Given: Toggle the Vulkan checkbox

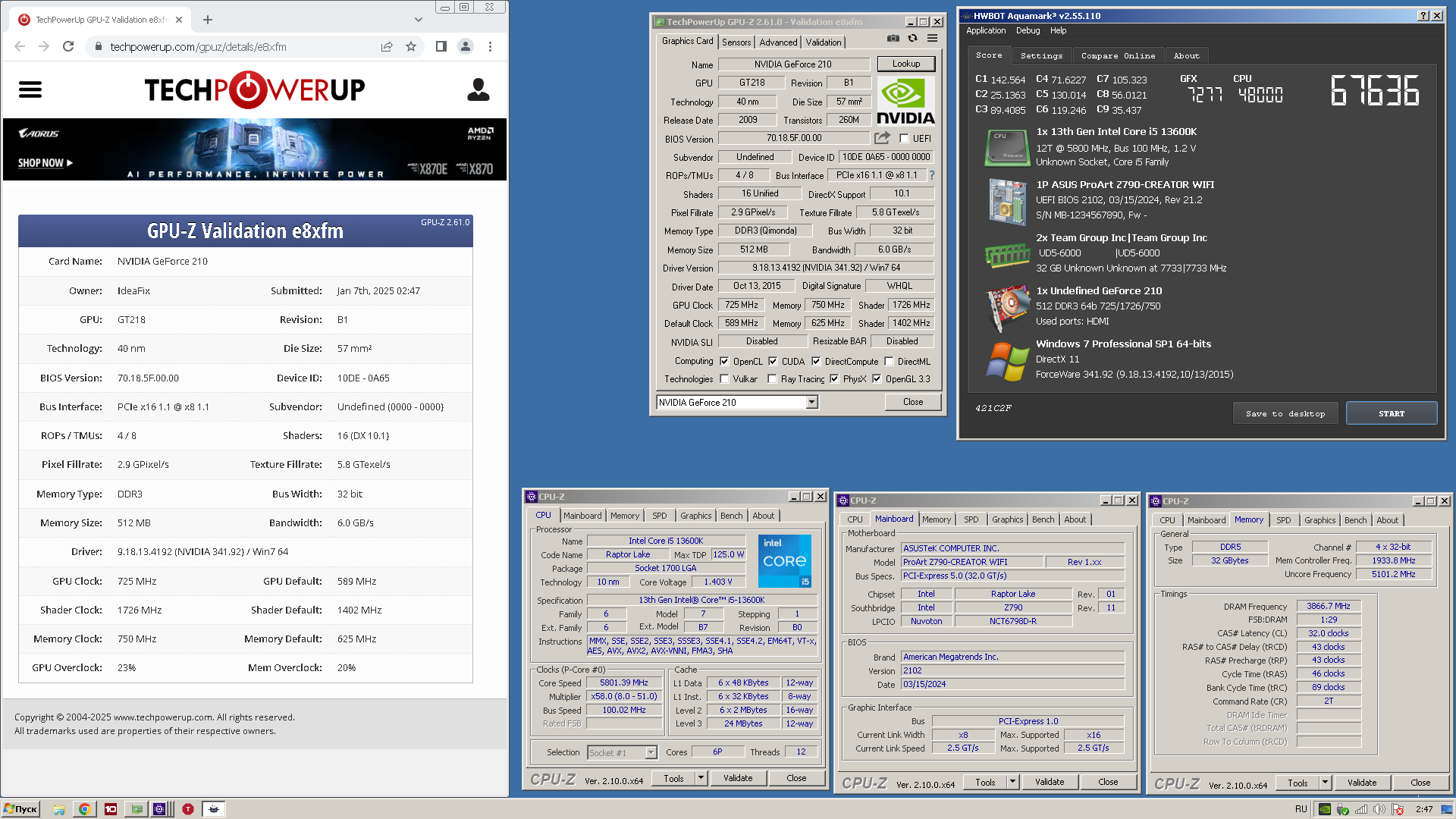Looking at the screenshot, I should pyautogui.click(x=724, y=379).
